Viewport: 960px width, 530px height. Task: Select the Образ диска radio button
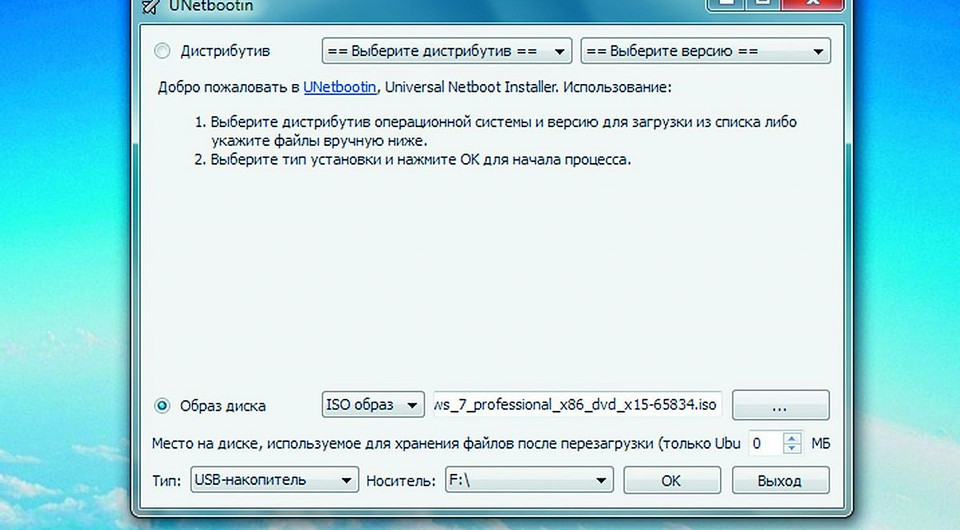click(x=163, y=406)
